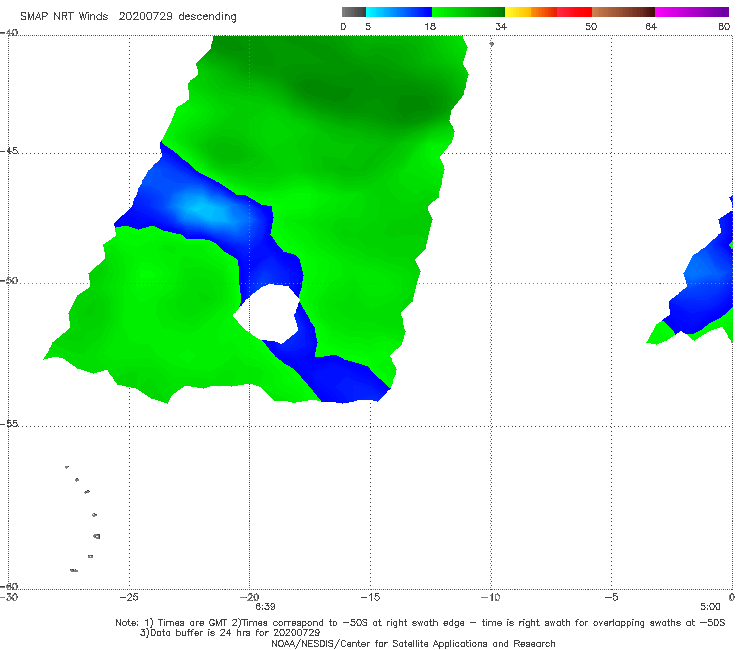Image resolution: width=740 pixels, height=650 pixels.
Task: Click the '34' label under the color bar
Action: [x=501, y=26]
